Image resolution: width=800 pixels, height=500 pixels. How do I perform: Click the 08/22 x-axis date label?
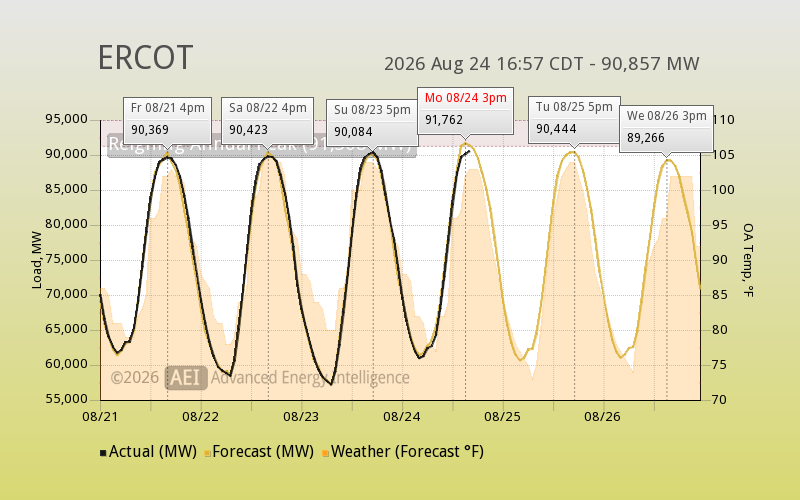[201, 417]
